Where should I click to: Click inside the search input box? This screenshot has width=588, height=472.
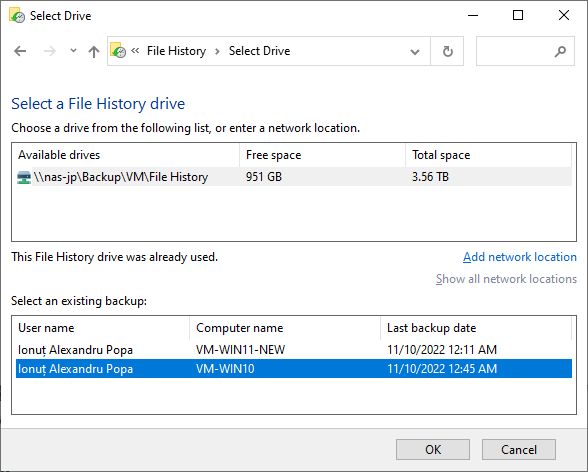(515, 51)
